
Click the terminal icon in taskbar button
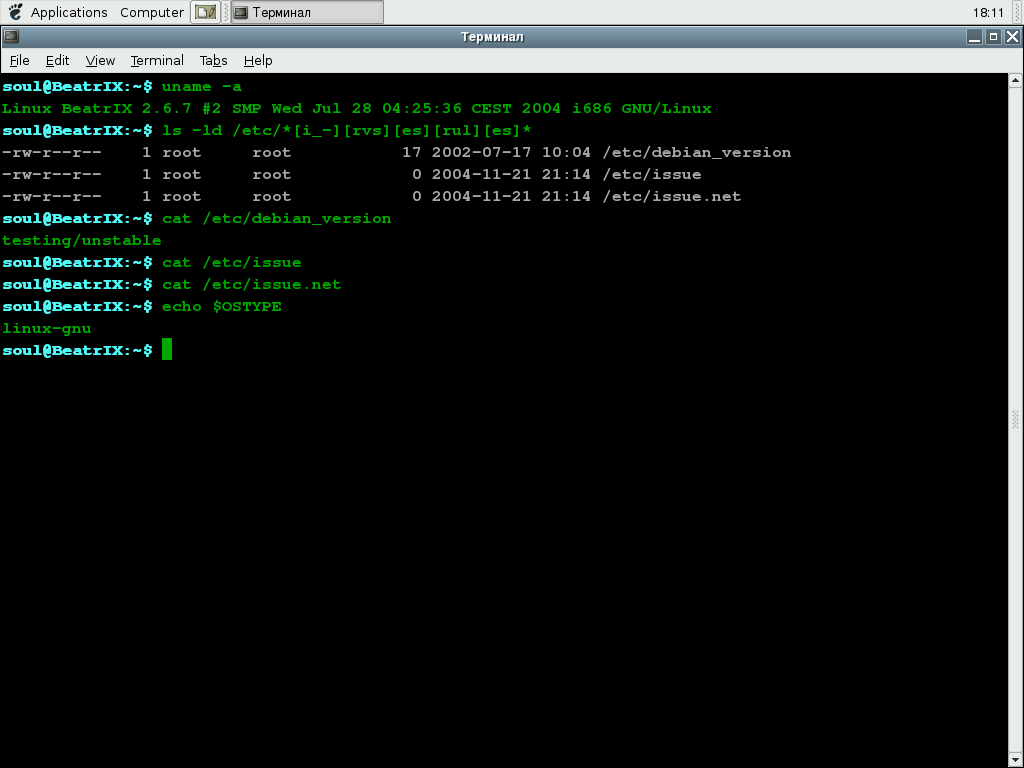click(x=241, y=12)
